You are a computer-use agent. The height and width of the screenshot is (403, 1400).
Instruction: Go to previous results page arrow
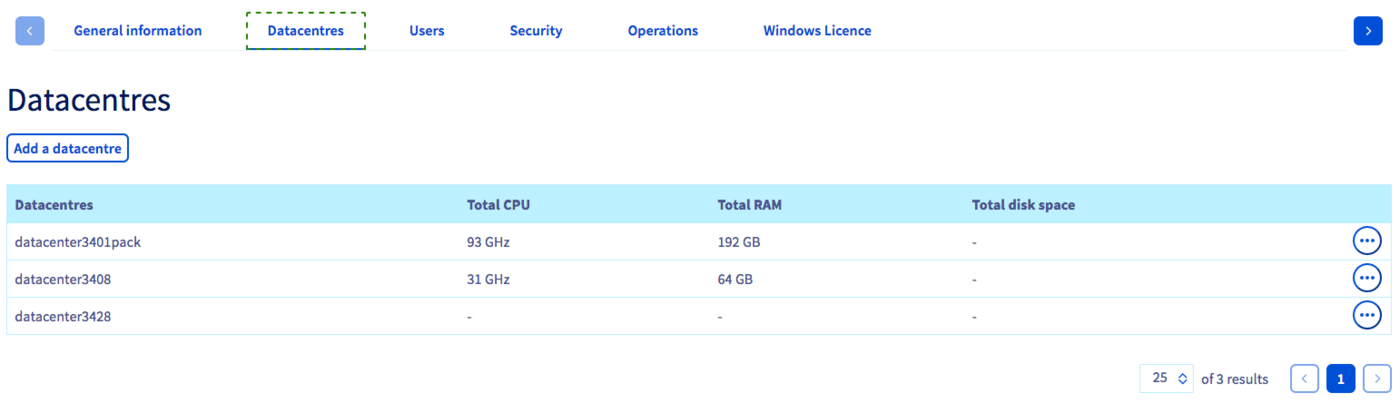point(1304,379)
